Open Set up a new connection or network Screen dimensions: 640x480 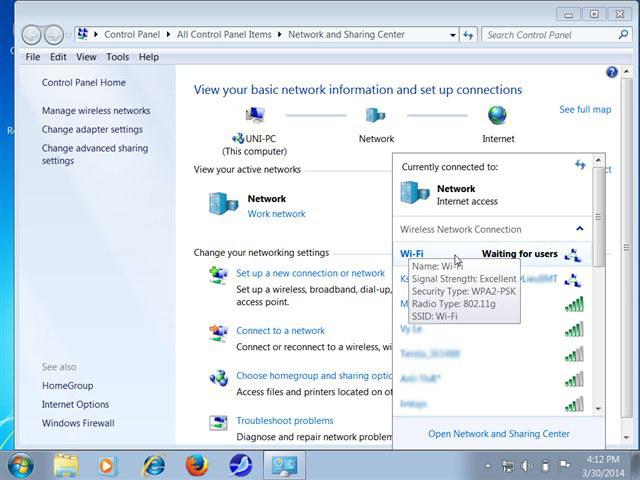(x=311, y=273)
